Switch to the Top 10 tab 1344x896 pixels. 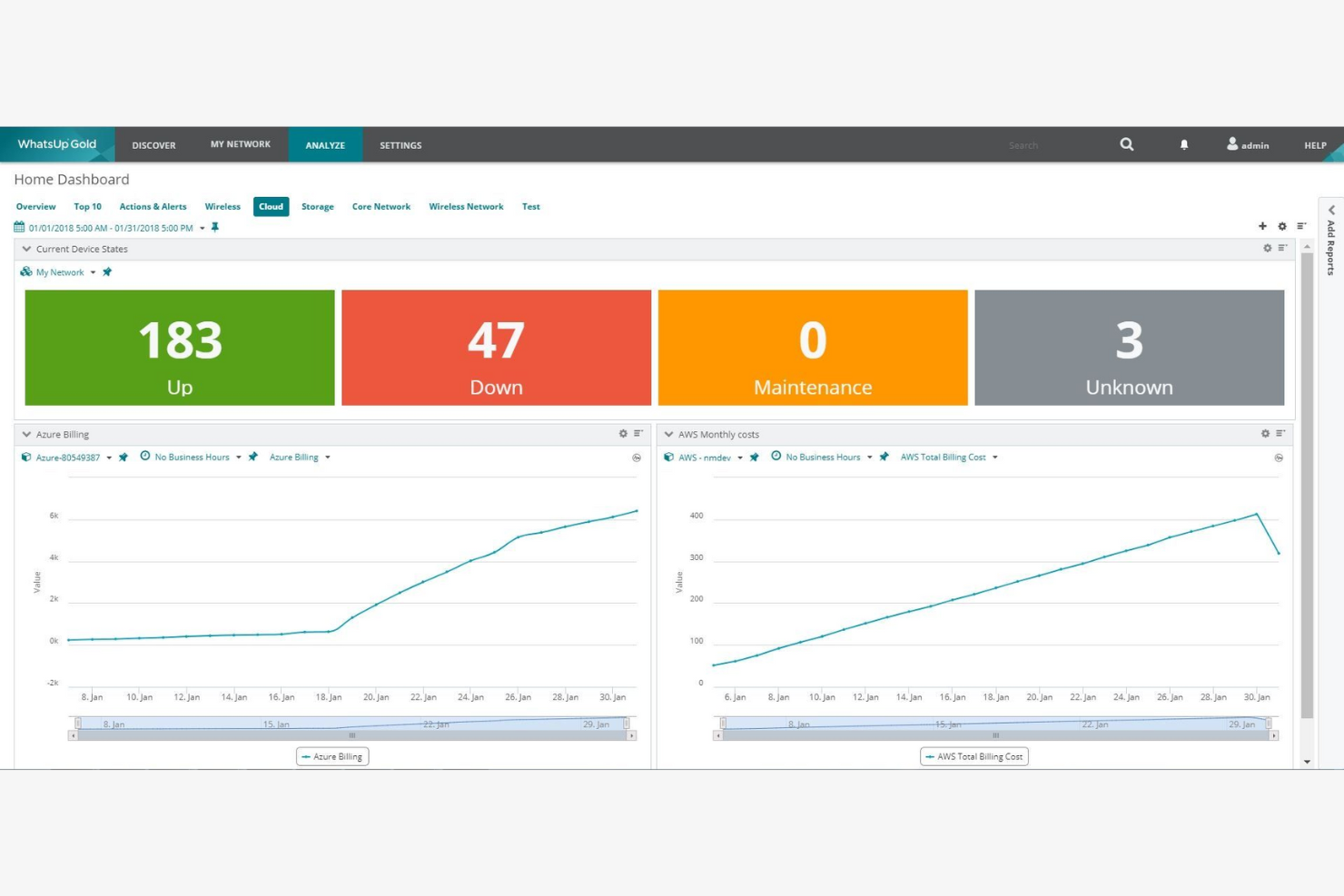tap(87, 206)
